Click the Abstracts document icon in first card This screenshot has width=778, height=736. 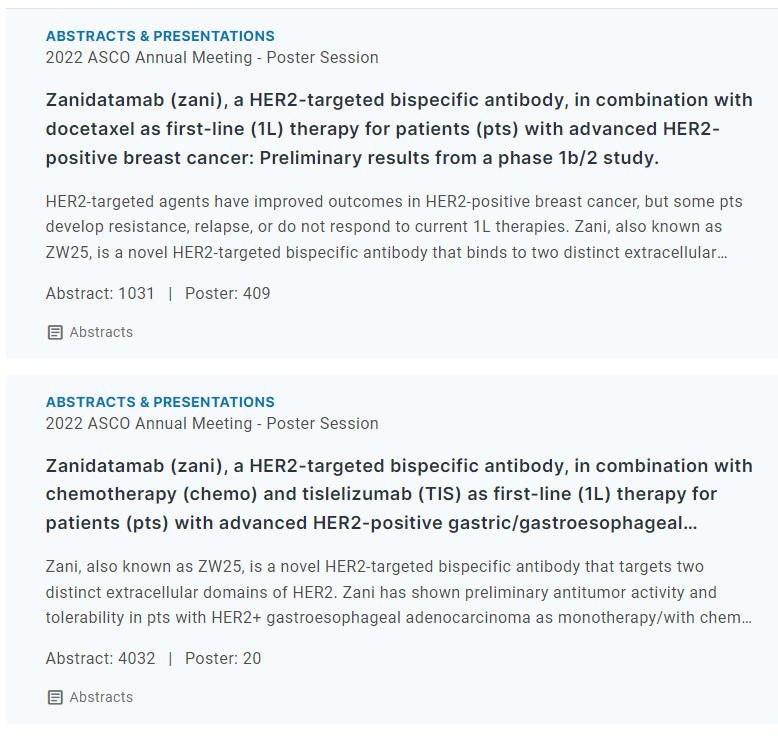coord(55,332)
